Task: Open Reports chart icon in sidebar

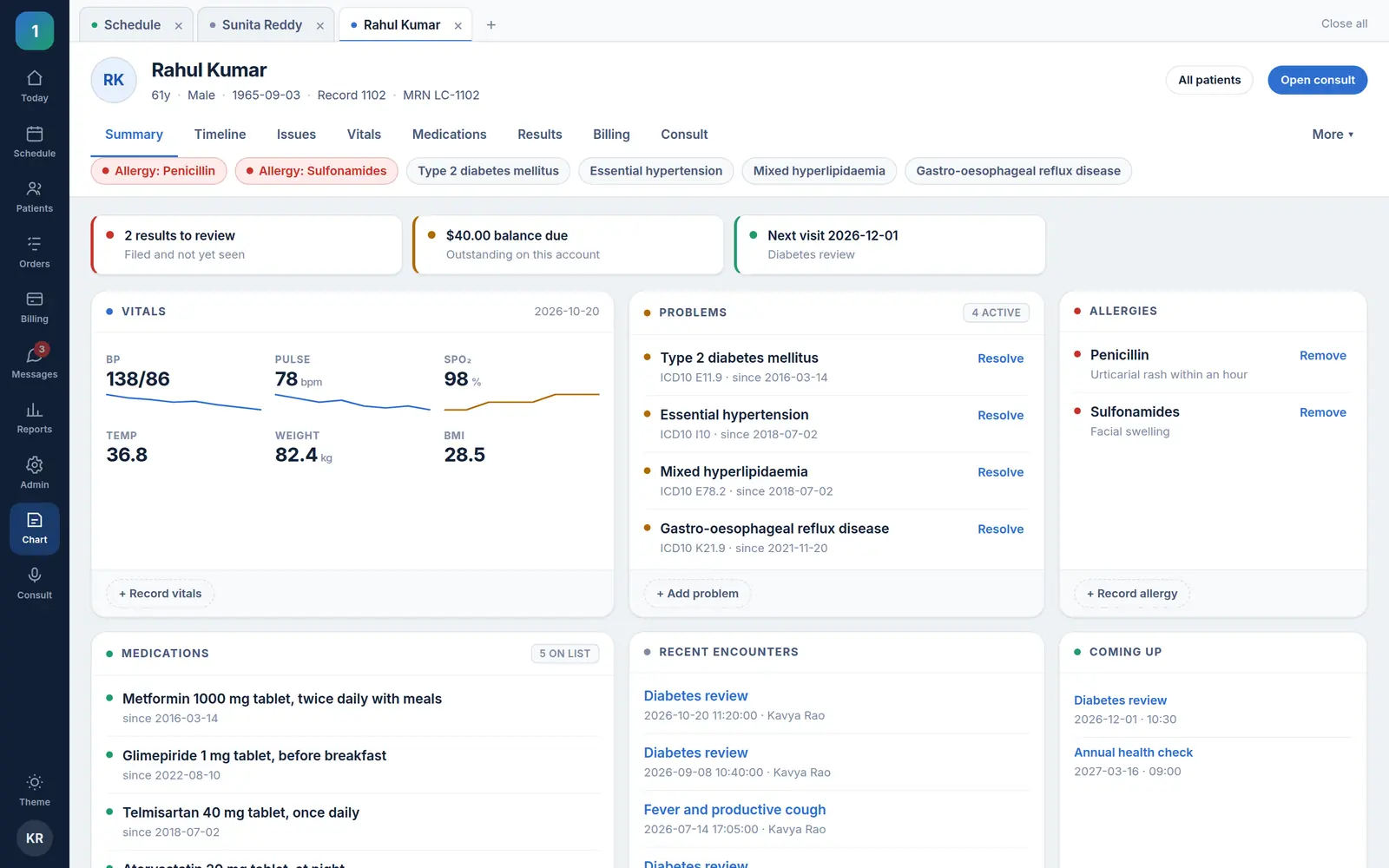Action: pos(35,418)
